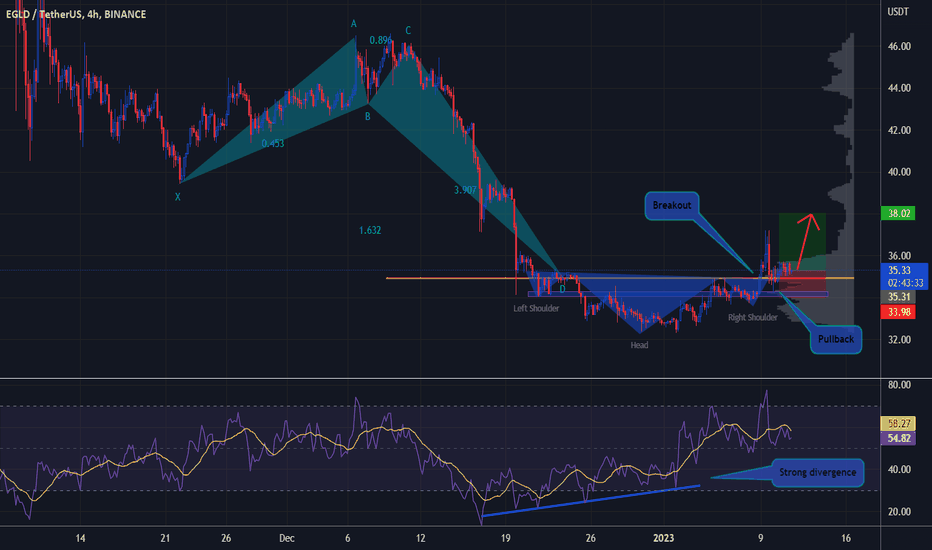This screenshot has width=932, height=550.
Task: Click the 2023 date axis label
Action: (663, 538)
